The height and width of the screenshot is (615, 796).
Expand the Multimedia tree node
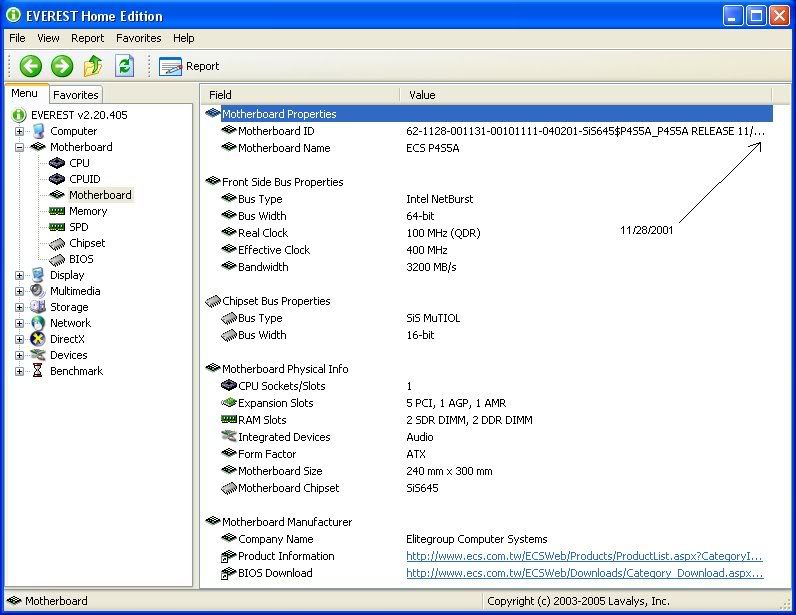coord(19,291)
